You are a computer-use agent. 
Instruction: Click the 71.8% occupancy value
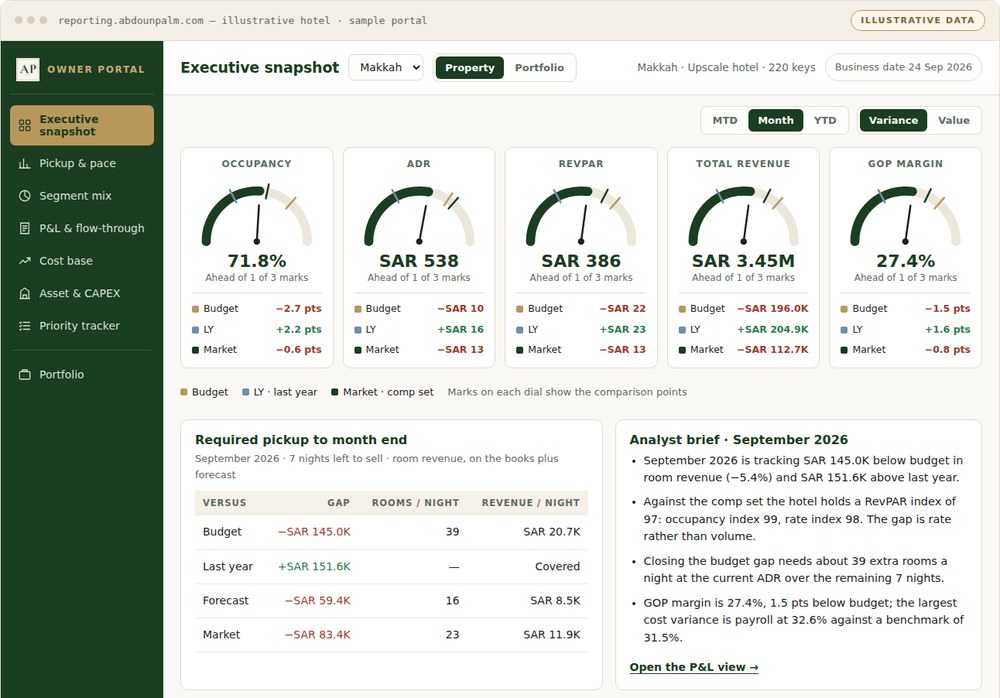click(x=256, y=261)
